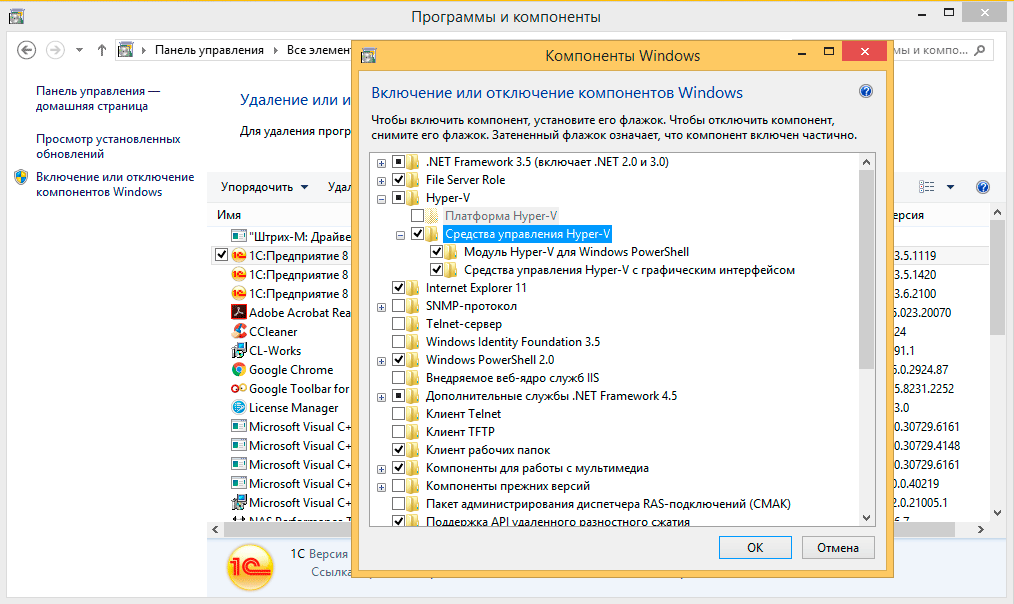Click Forward arrow in Programs and Features window
Viewport: 1014px width, 604px height.
[56, 50]
